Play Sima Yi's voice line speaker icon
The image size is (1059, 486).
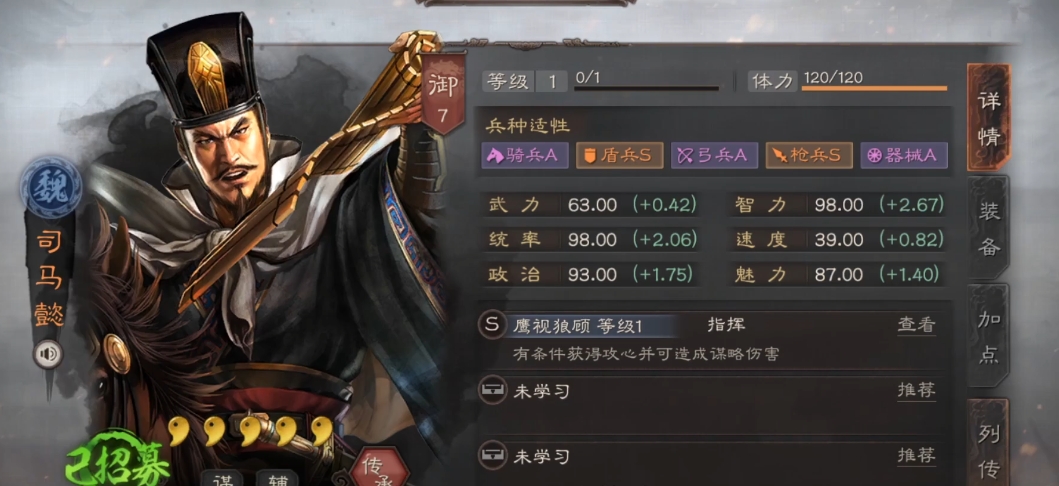click(x=48, y=354)
